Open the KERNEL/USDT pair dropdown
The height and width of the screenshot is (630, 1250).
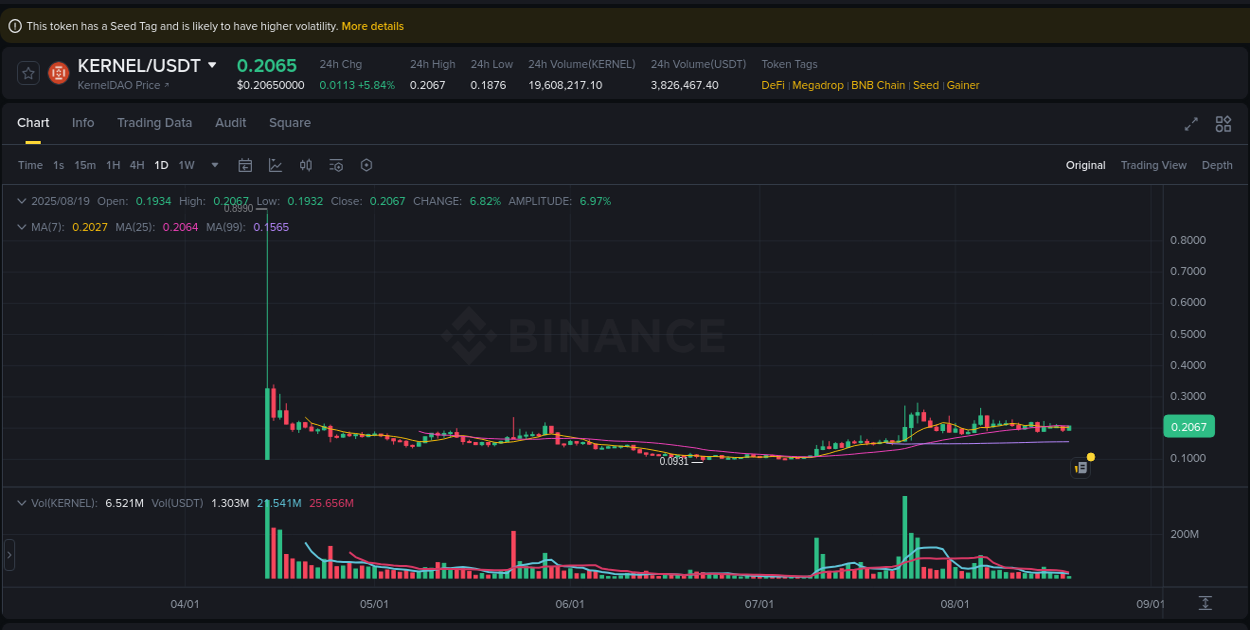coord(211,65)
